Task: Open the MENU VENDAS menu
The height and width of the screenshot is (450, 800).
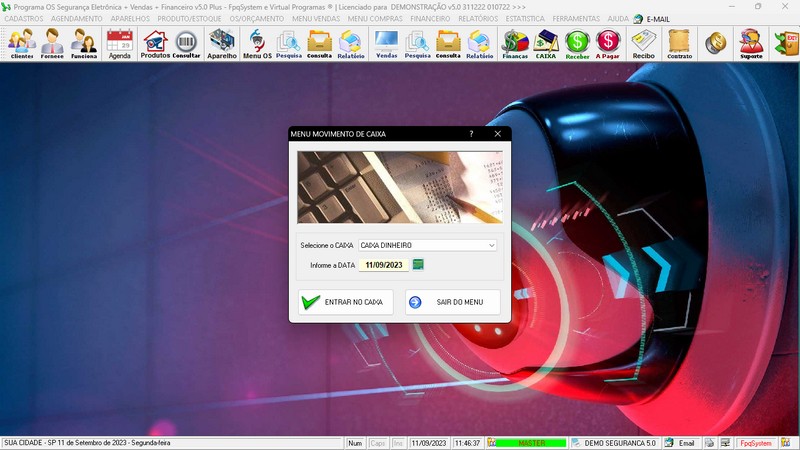Action: coord(316,19)
